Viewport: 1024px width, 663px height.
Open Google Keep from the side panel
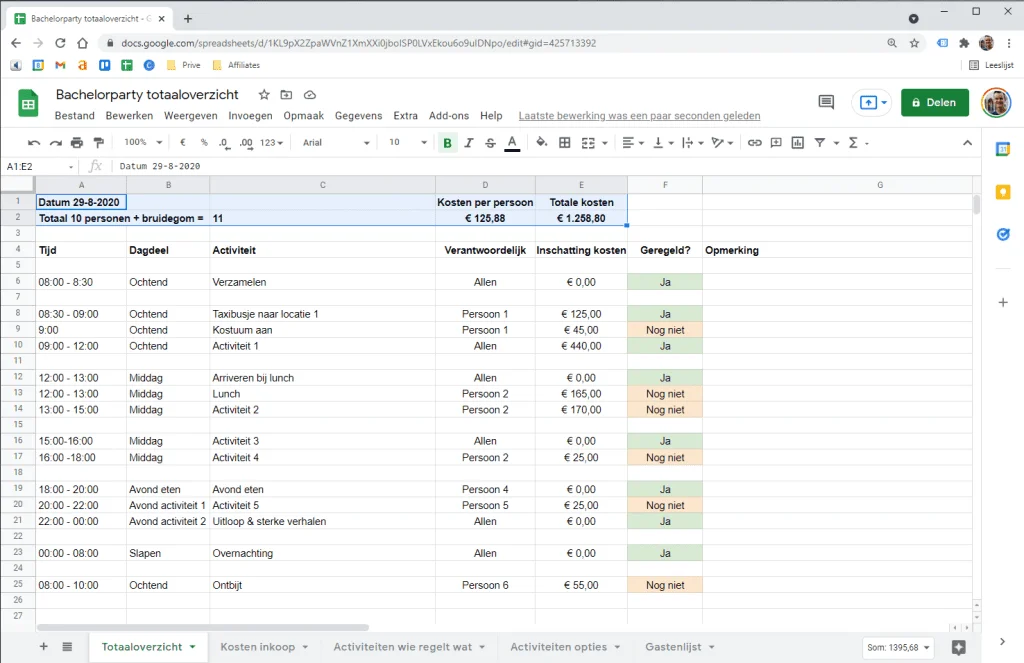1003,191
